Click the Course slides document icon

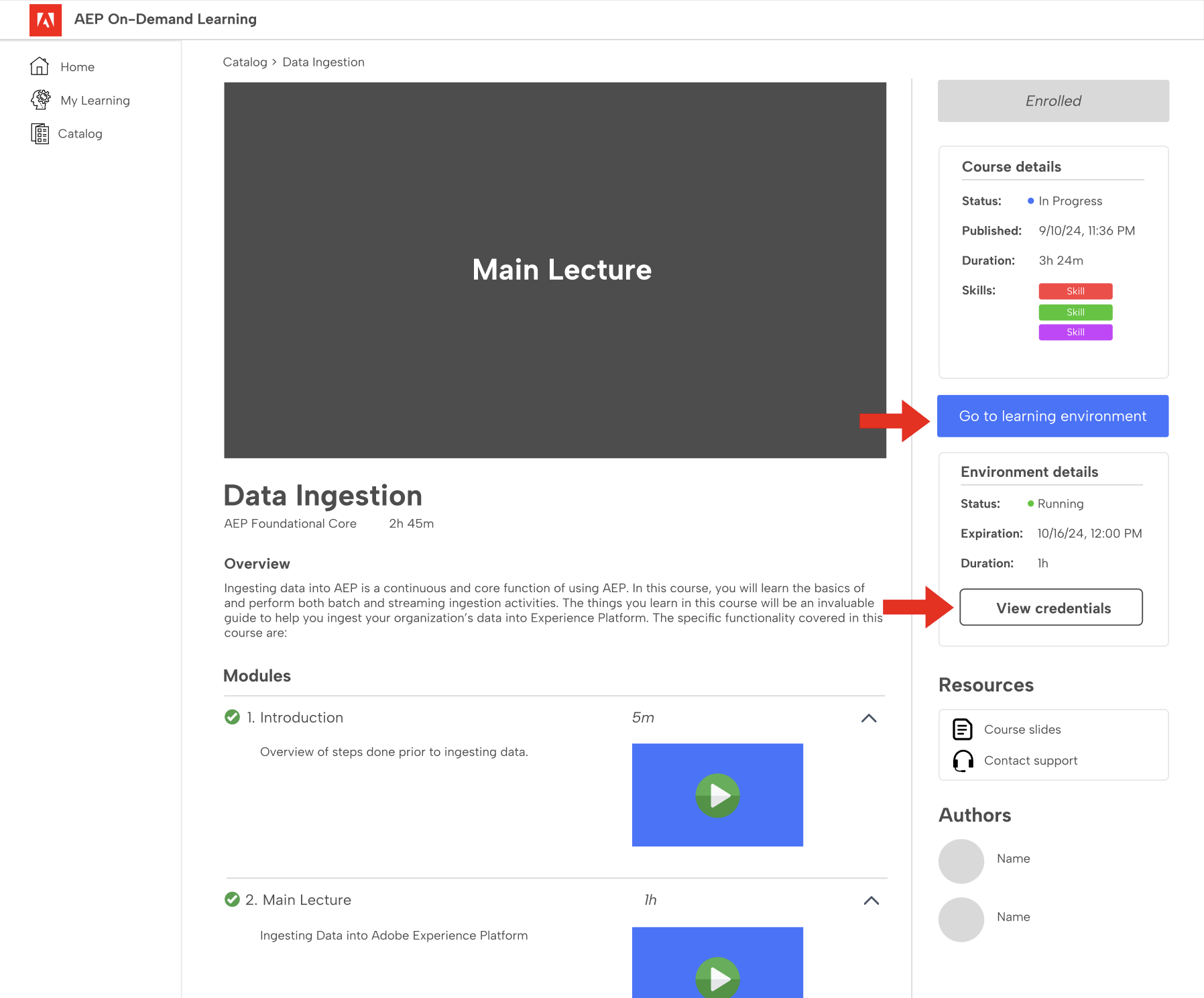tap(963, 729)
